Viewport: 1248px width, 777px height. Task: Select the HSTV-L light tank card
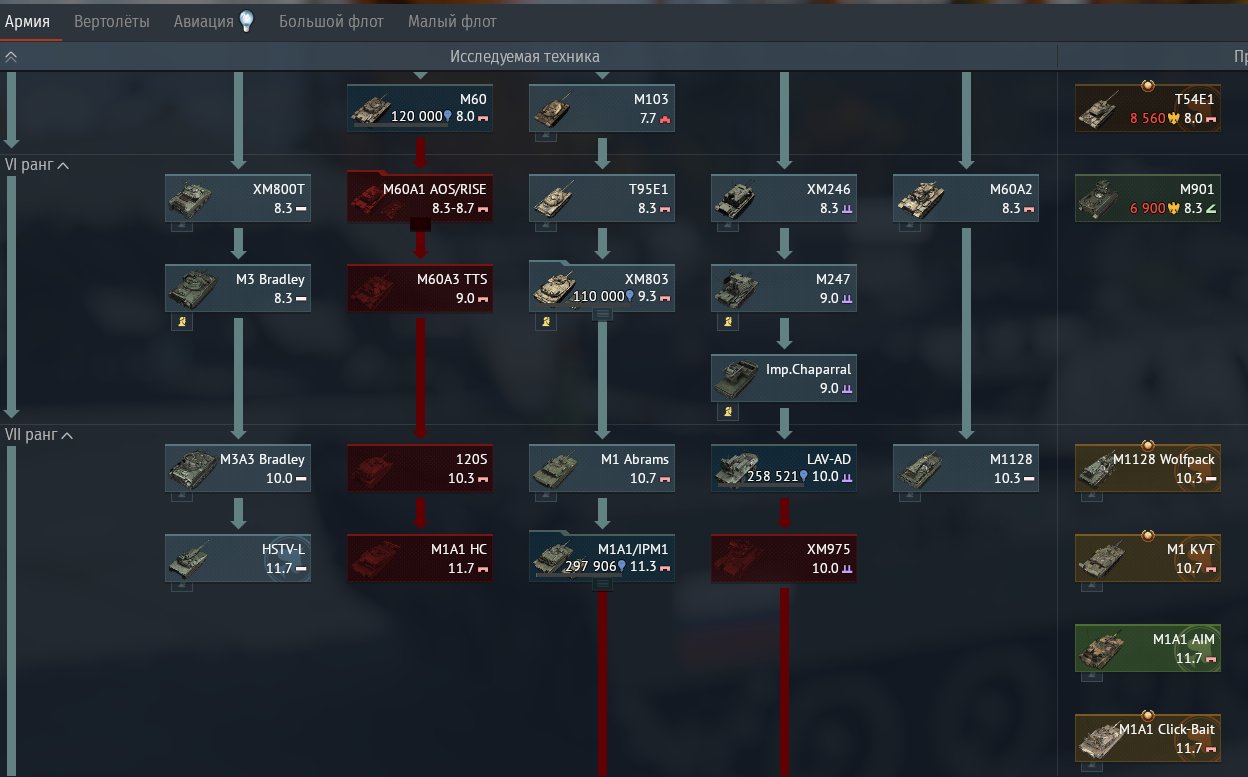coord(238,557)
